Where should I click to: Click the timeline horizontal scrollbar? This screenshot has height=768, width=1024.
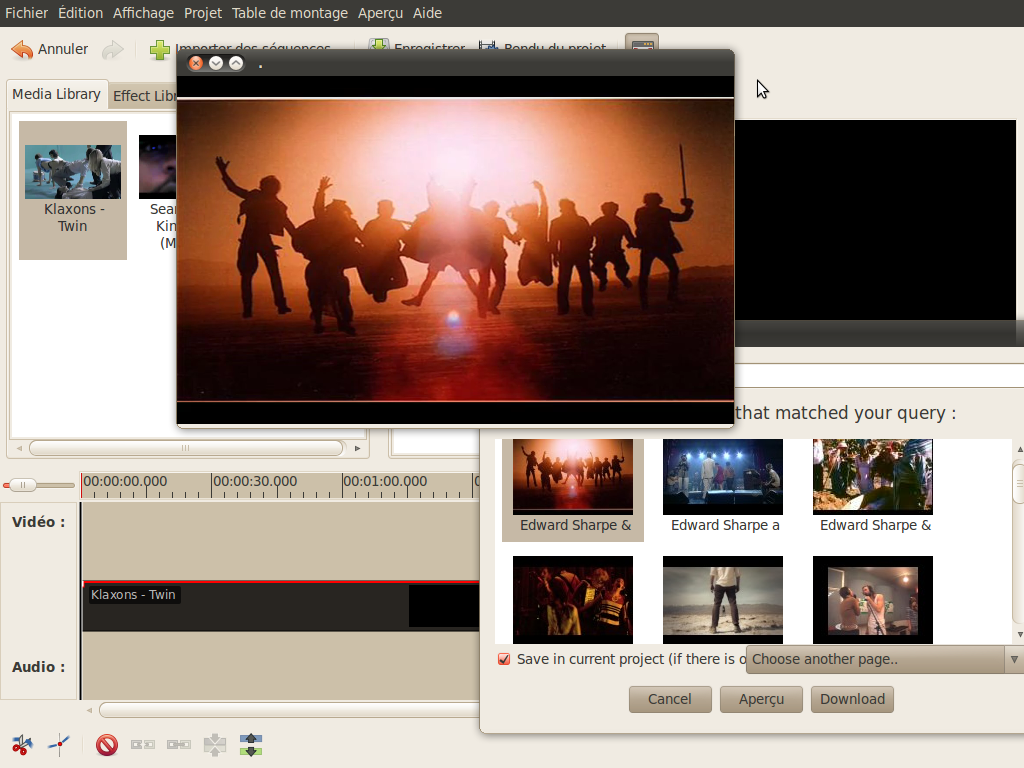[289, 710]
